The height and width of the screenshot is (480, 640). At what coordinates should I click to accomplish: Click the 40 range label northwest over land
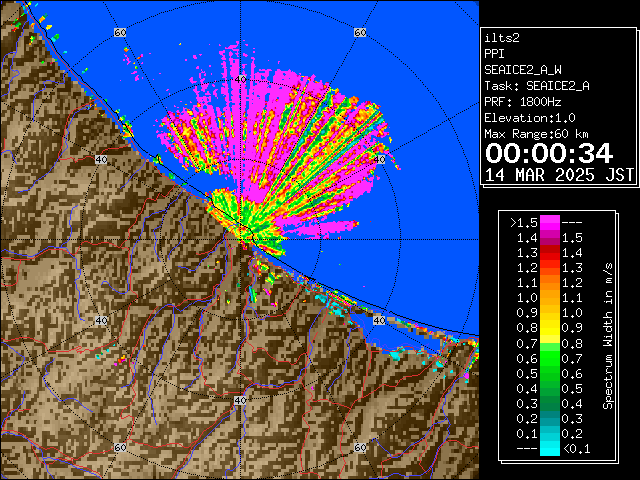point(101,159)
